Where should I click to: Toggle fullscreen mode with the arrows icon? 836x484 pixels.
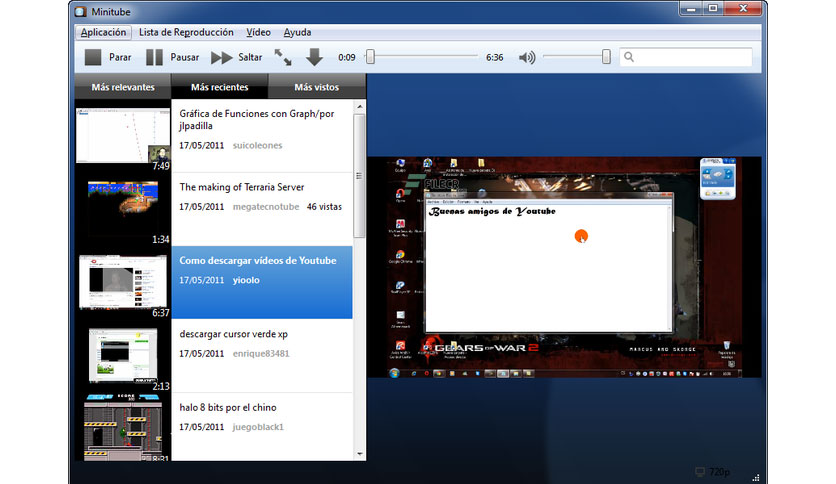click(x=283, y=57)
